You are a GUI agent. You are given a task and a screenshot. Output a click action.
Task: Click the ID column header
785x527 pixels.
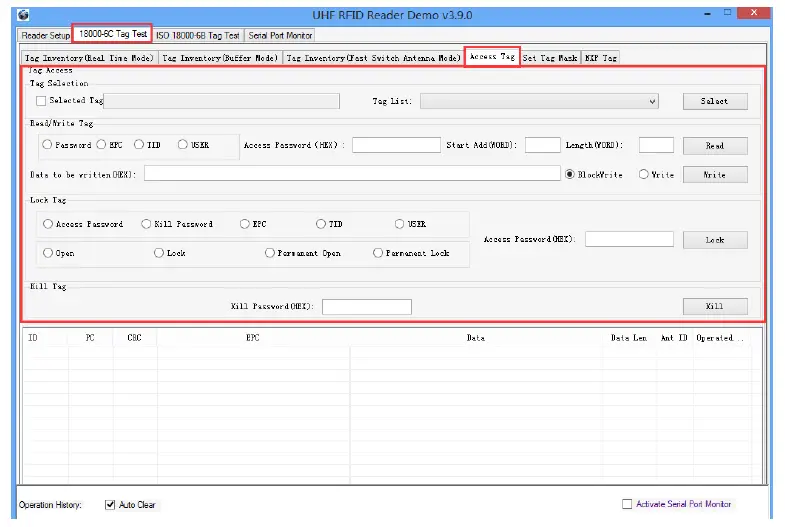coord(45,338)
